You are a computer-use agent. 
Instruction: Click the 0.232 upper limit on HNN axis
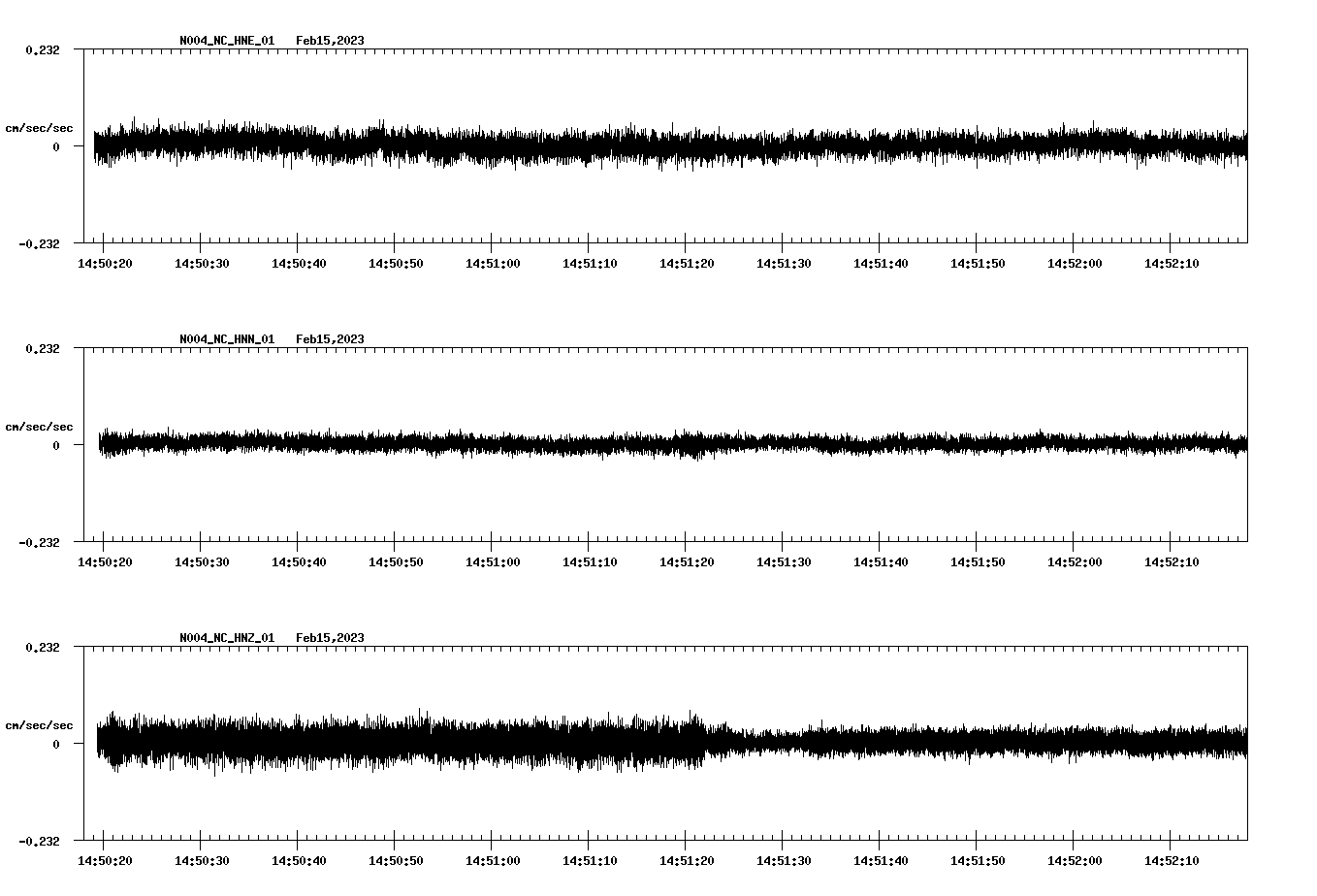42,349
